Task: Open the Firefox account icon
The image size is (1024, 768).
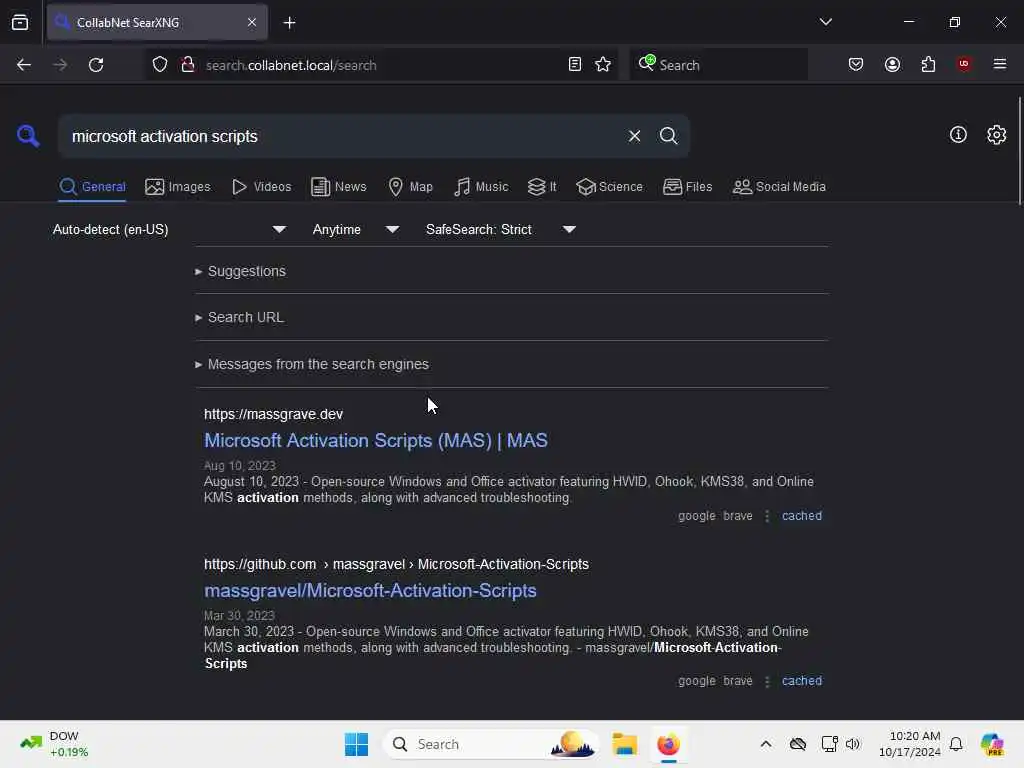Action: [x=892, y=65]
